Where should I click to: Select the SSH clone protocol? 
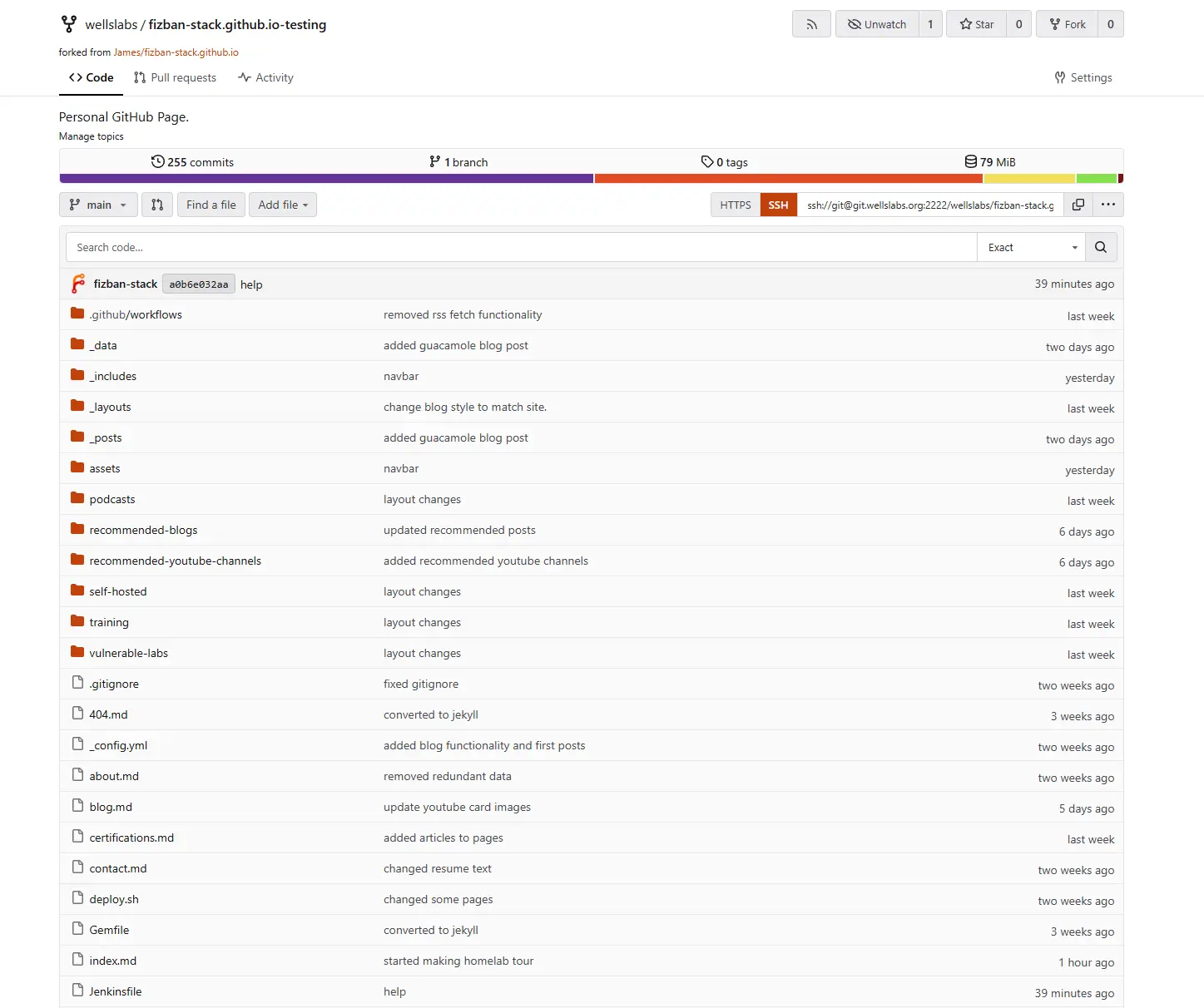(x=779, y=205)
